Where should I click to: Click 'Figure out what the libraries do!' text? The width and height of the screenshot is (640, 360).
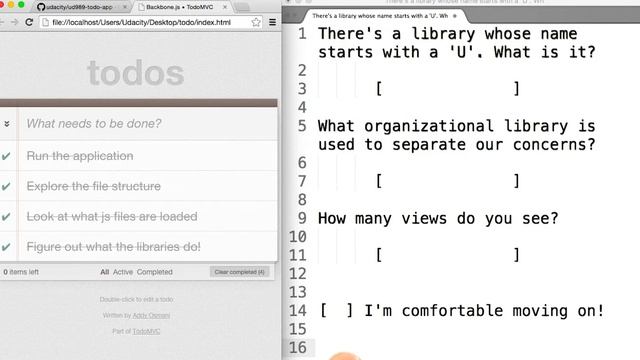coord(113,247)
